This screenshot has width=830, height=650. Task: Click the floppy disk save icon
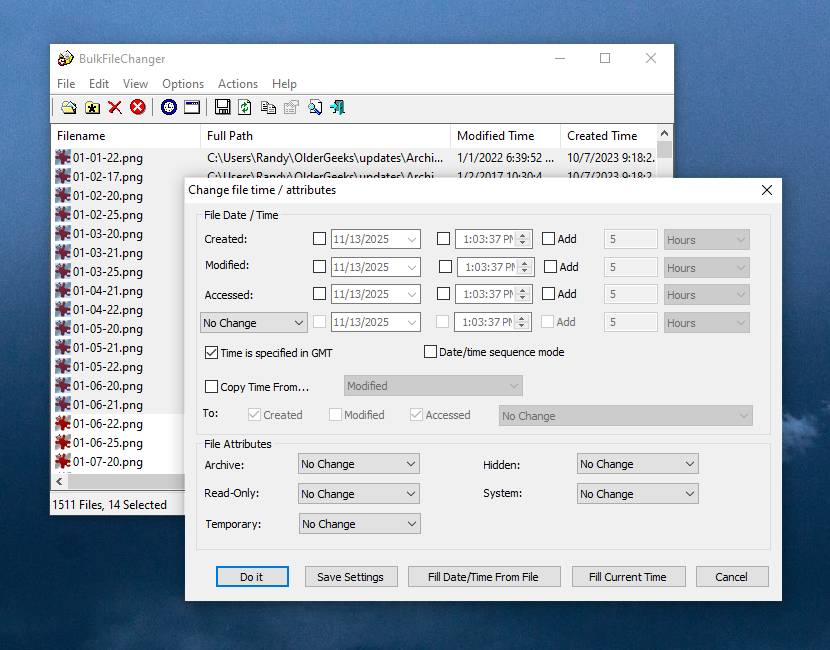[x=222, y=107]
